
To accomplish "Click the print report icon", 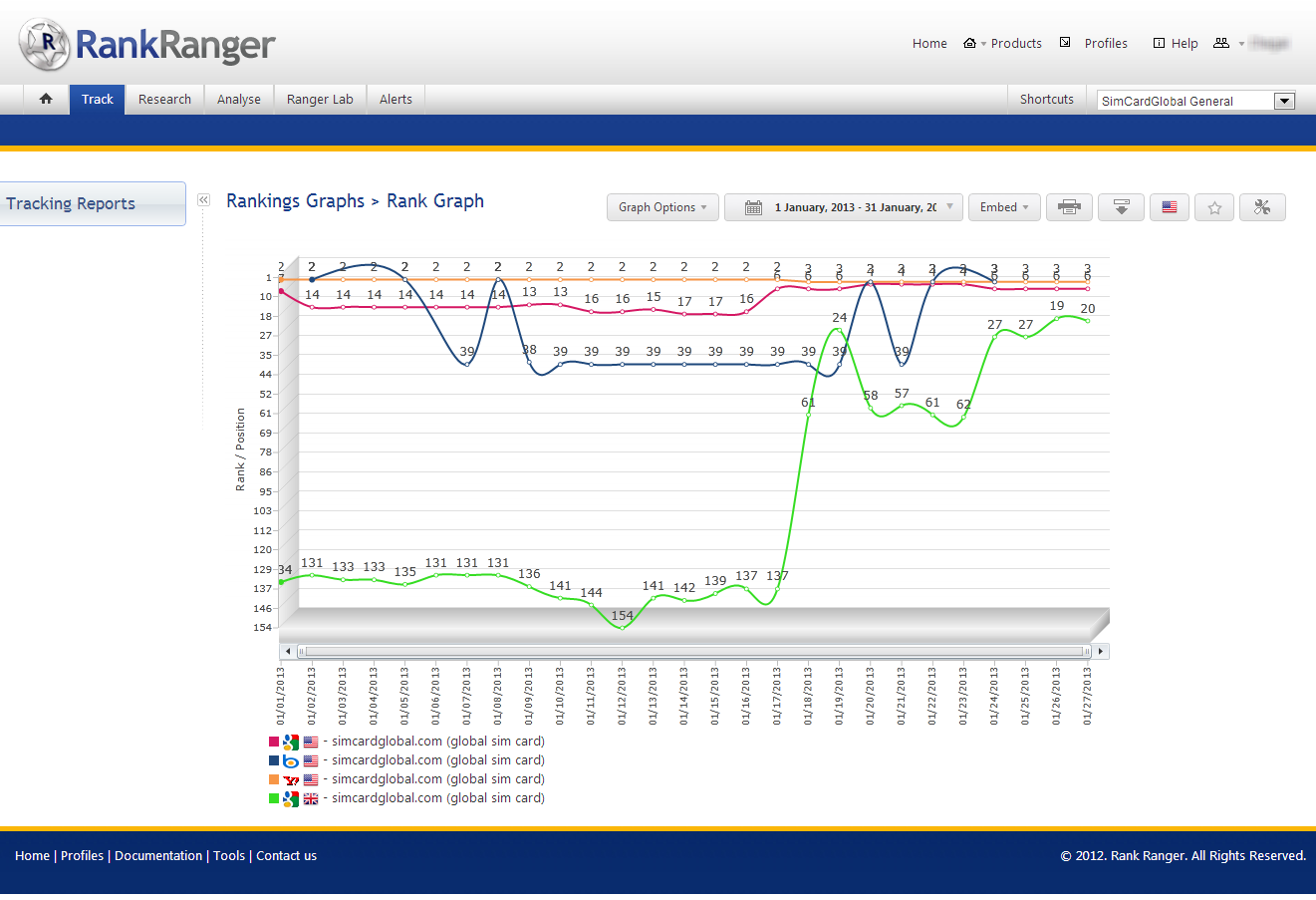I will 1069,207.
